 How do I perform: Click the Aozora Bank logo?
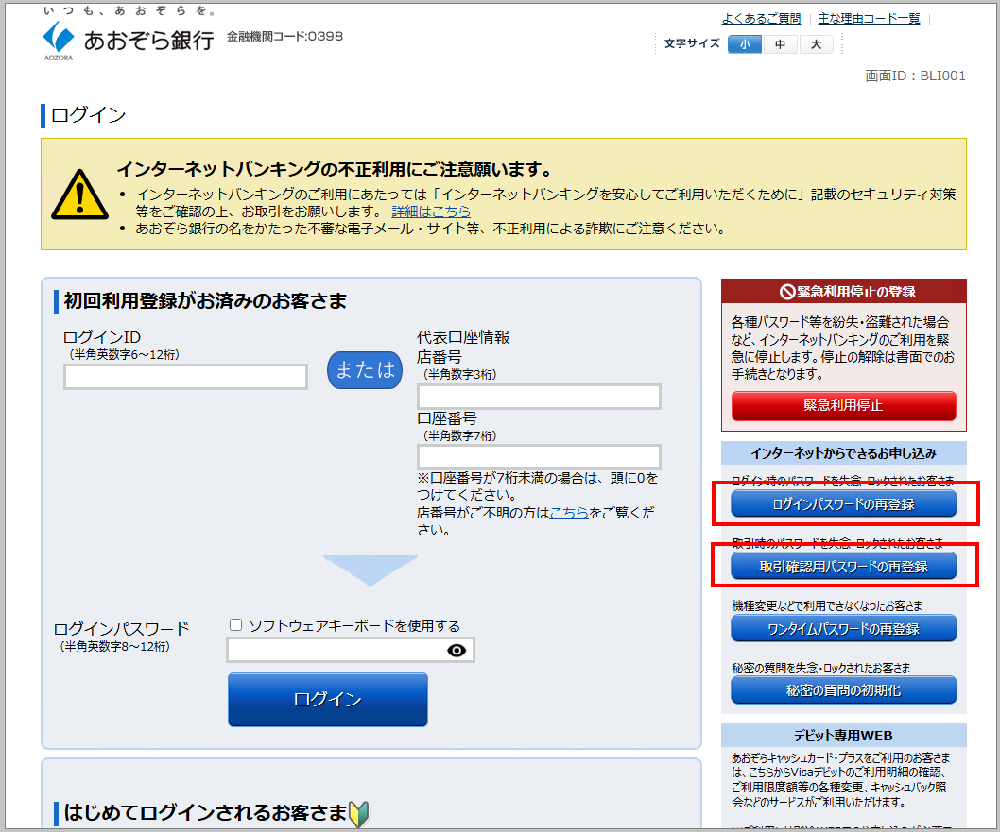[128, 40]
